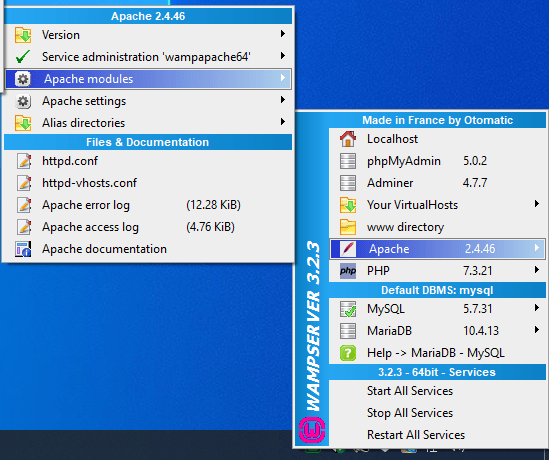Open the MySQL entry in WampServer menu

point(437,309)
